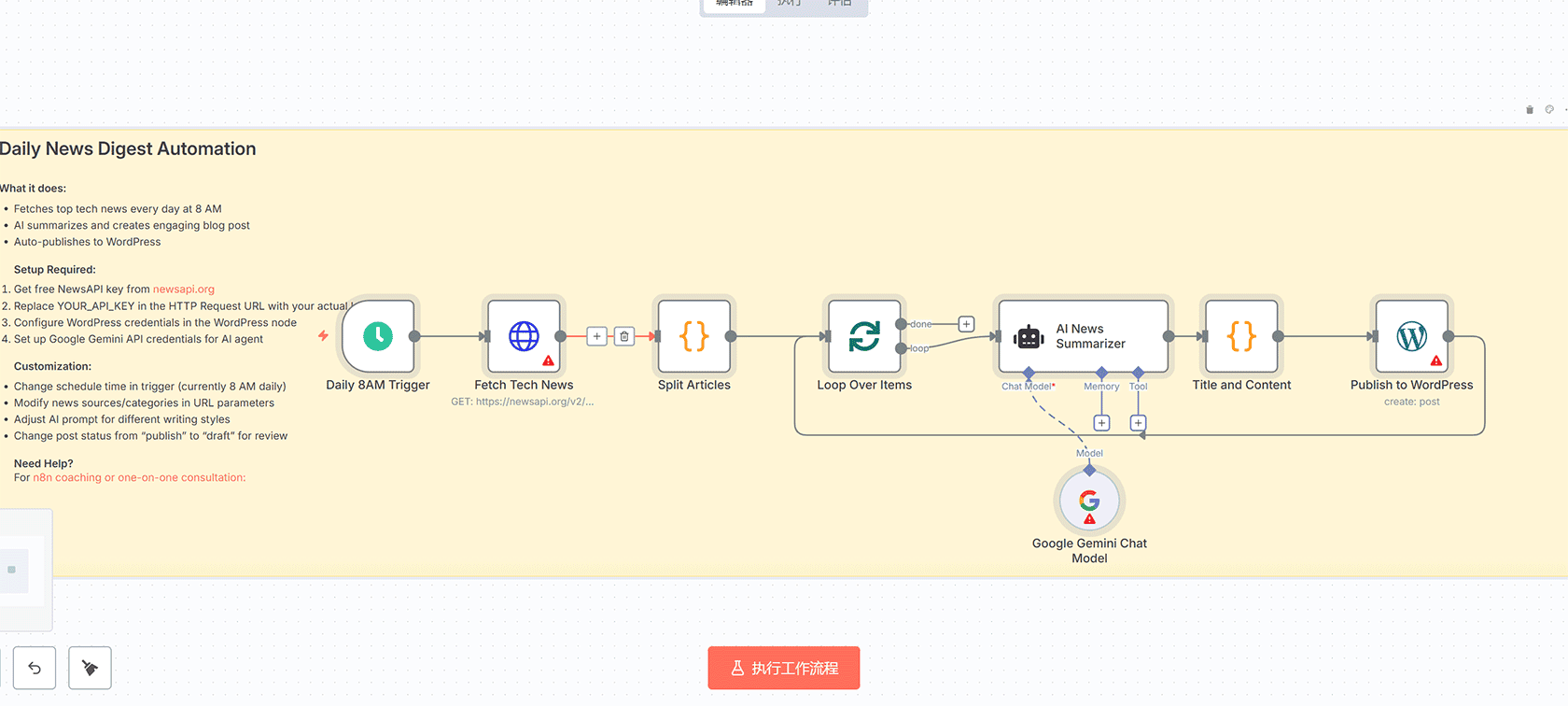Click the Split Articles code node

[x=693, y=336]
